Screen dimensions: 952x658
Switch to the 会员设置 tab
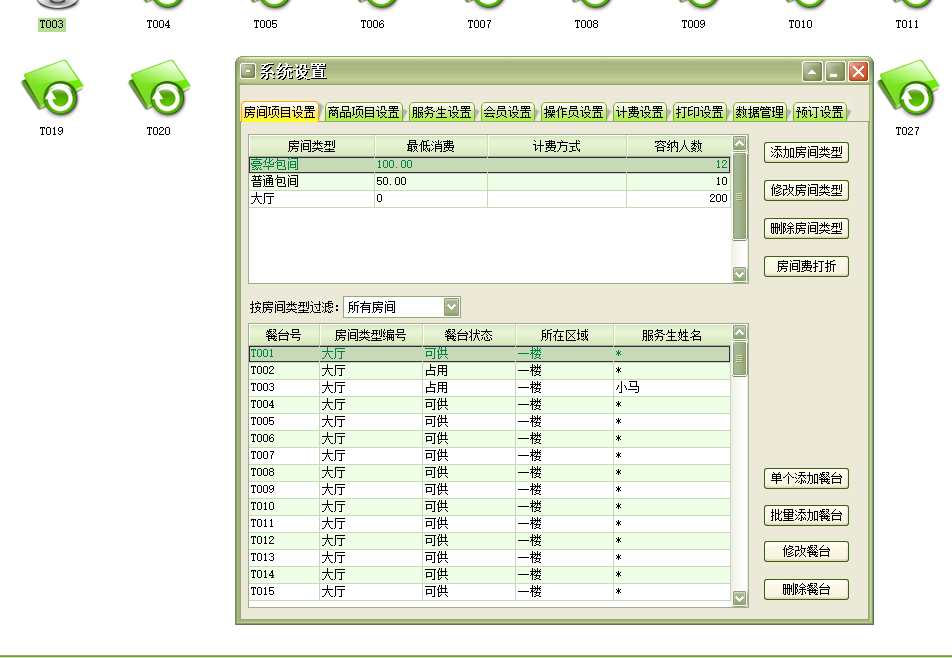508,112
